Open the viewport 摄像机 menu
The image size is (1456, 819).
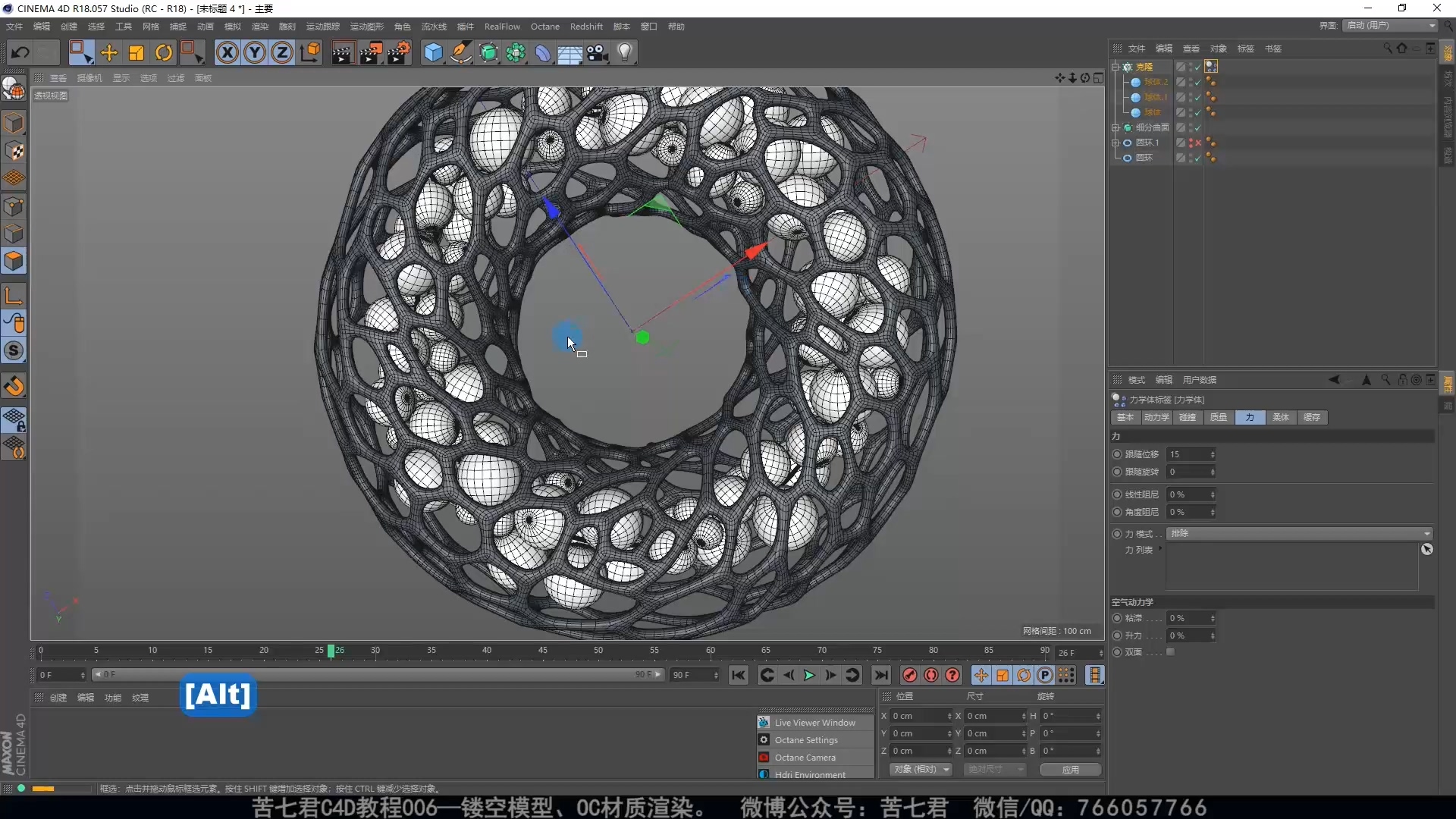click(x=89, y=78)
